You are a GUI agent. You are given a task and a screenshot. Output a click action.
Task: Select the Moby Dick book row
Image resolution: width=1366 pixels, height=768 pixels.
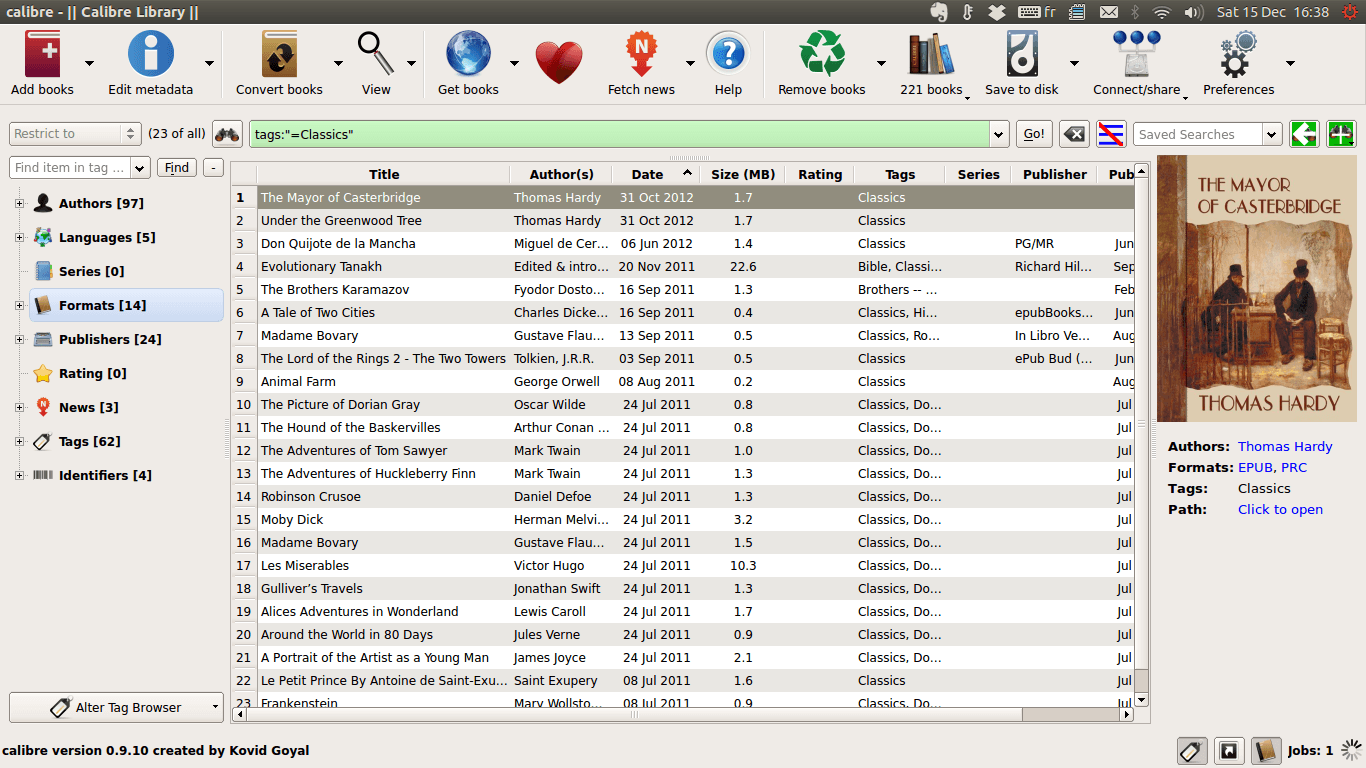point(683,520)
